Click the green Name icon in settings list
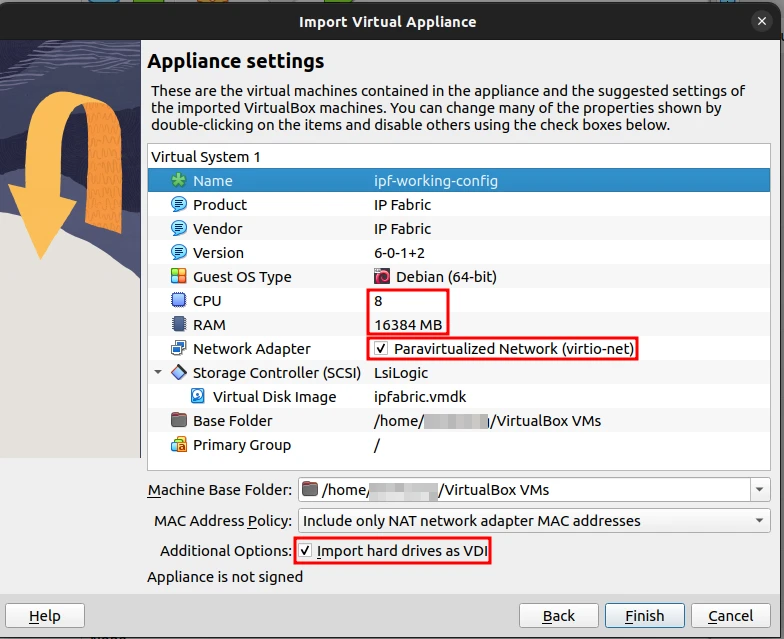The width and height of the screenshot is (784, 639). [x=179, y=181]
